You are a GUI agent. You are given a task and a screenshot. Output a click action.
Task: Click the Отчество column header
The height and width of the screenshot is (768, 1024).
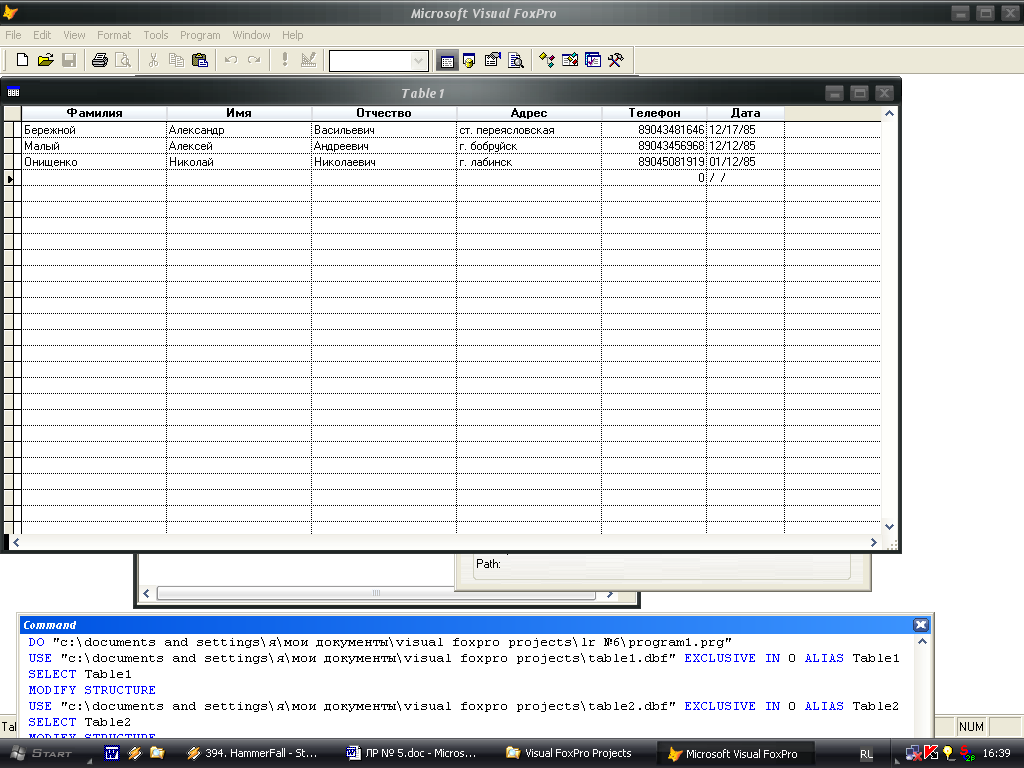coord(384,113)
